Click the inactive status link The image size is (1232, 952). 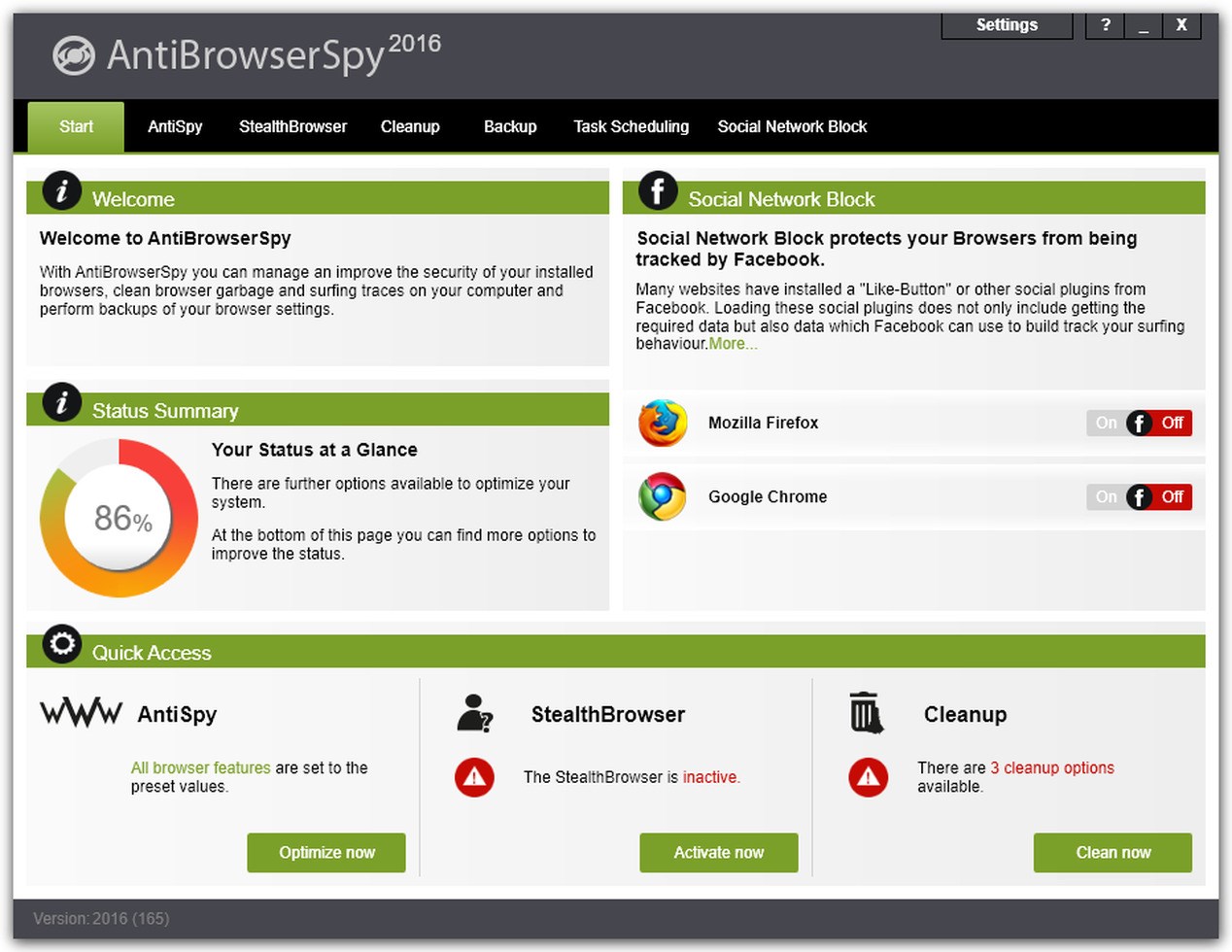[x=711, y=777]
